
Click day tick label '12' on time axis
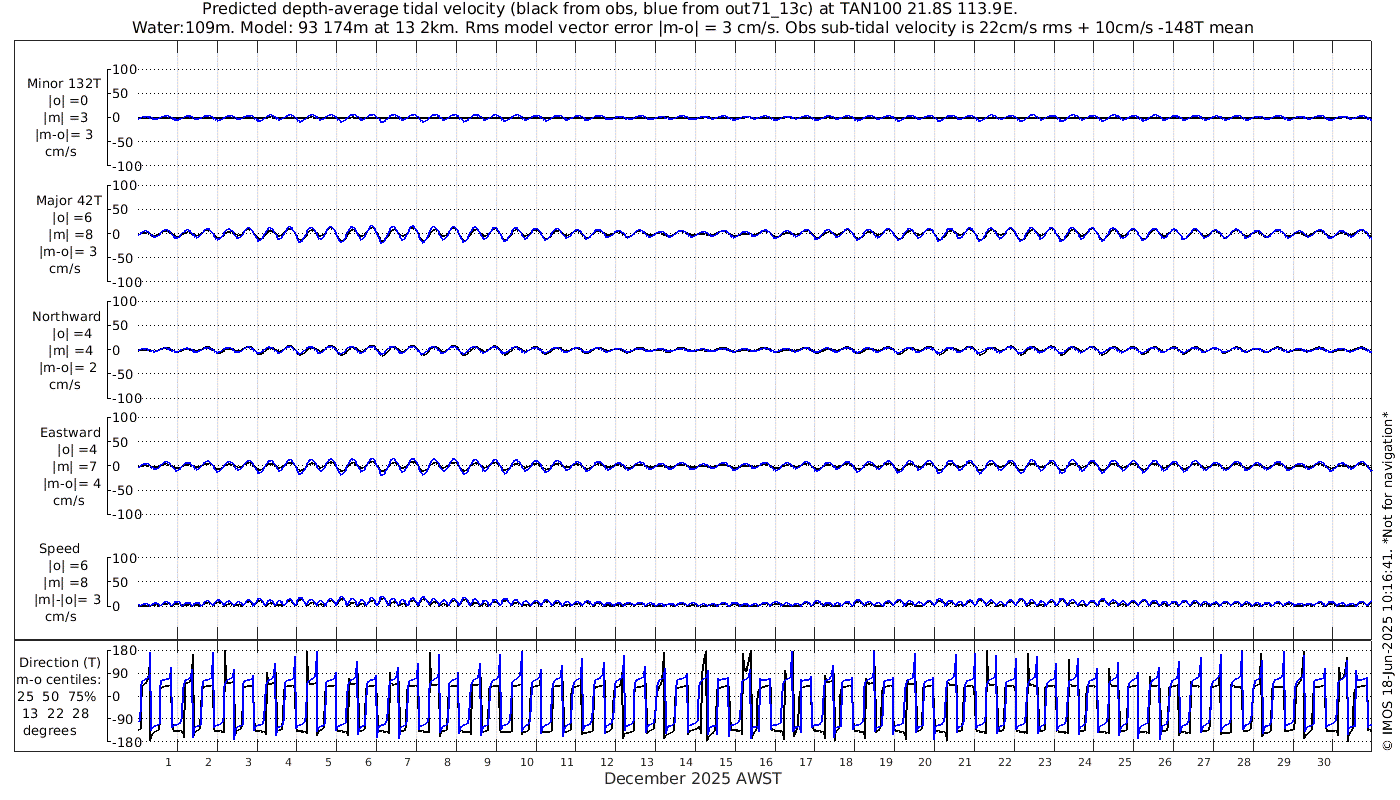point(607,762)
